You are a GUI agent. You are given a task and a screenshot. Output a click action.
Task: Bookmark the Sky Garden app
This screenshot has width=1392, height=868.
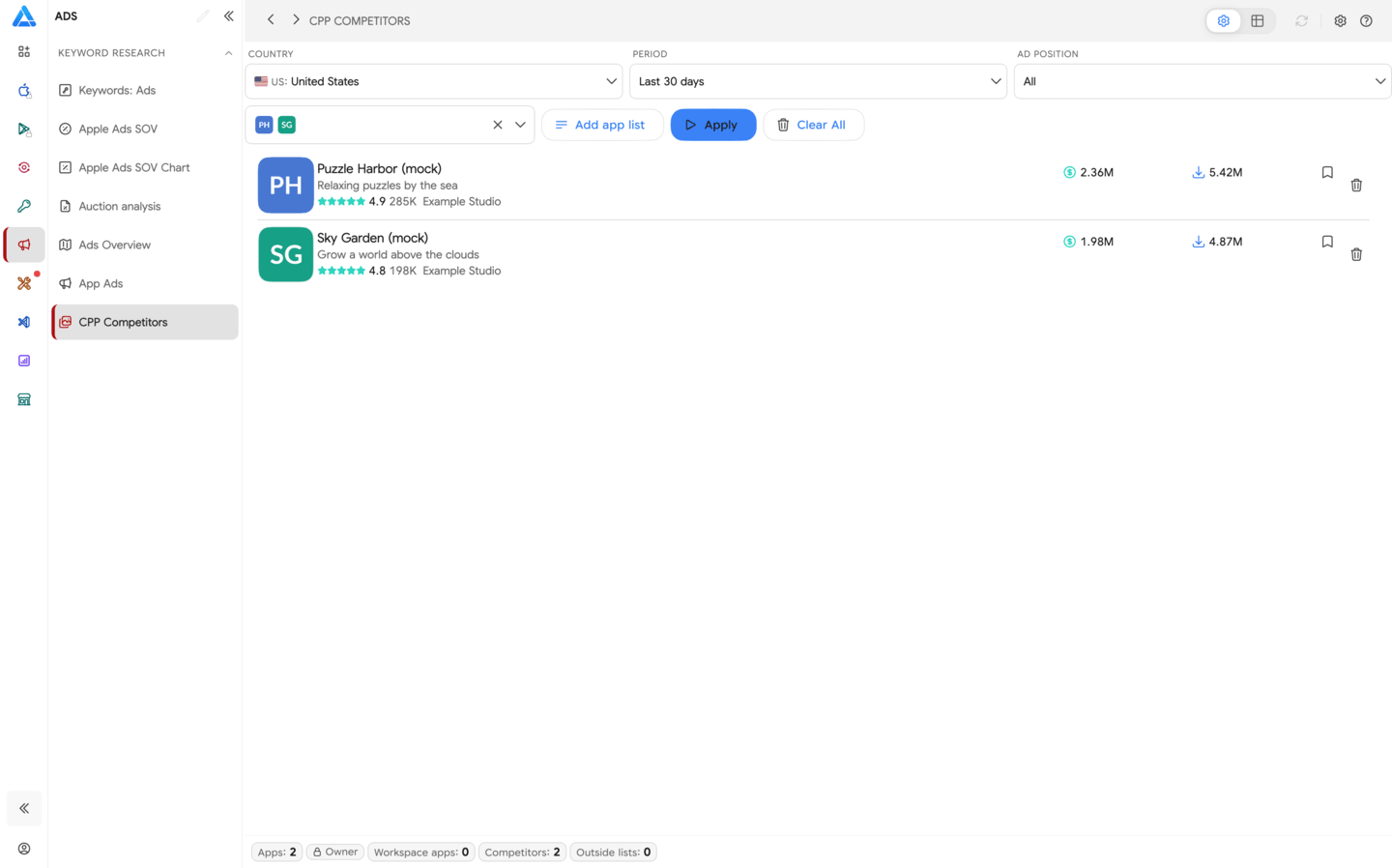[x=1327, y=242]
